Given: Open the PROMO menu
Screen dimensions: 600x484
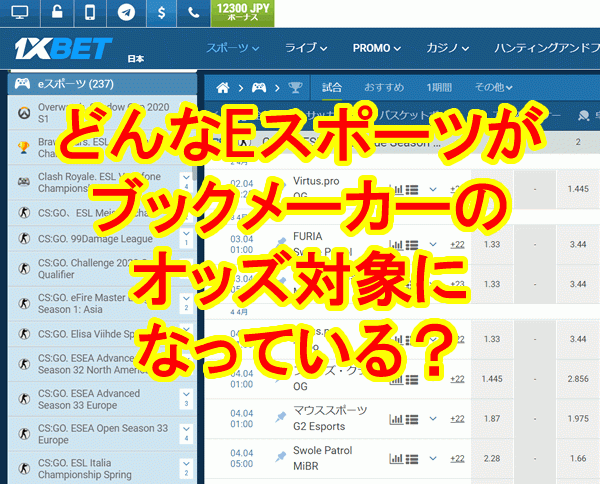Looking at the screenshot, I should click(x=377, y=48).
